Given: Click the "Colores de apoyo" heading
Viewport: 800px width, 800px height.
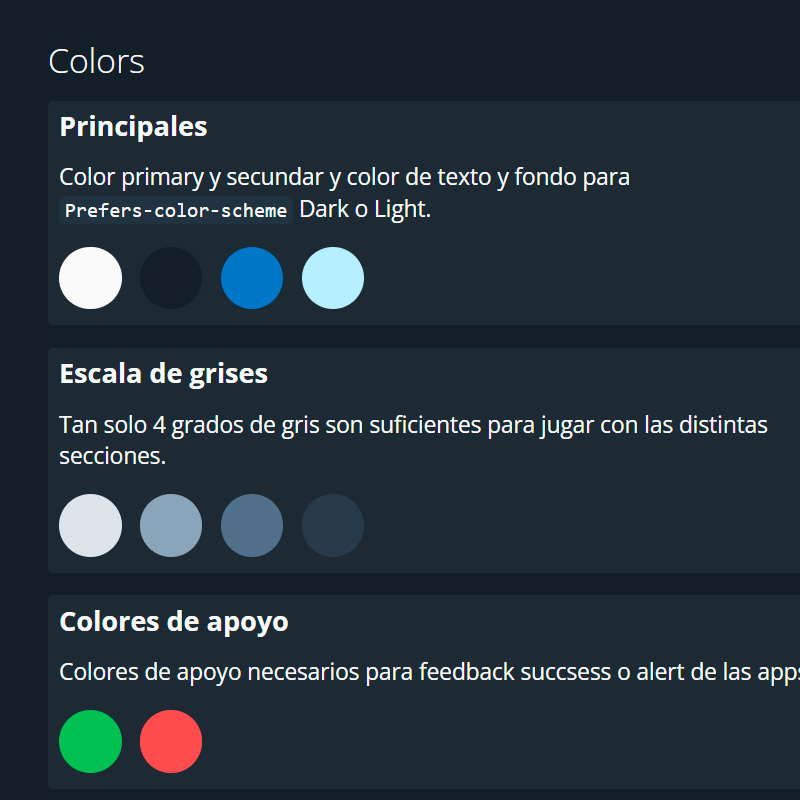Looking at the screenshot, I should pos(174,621).
